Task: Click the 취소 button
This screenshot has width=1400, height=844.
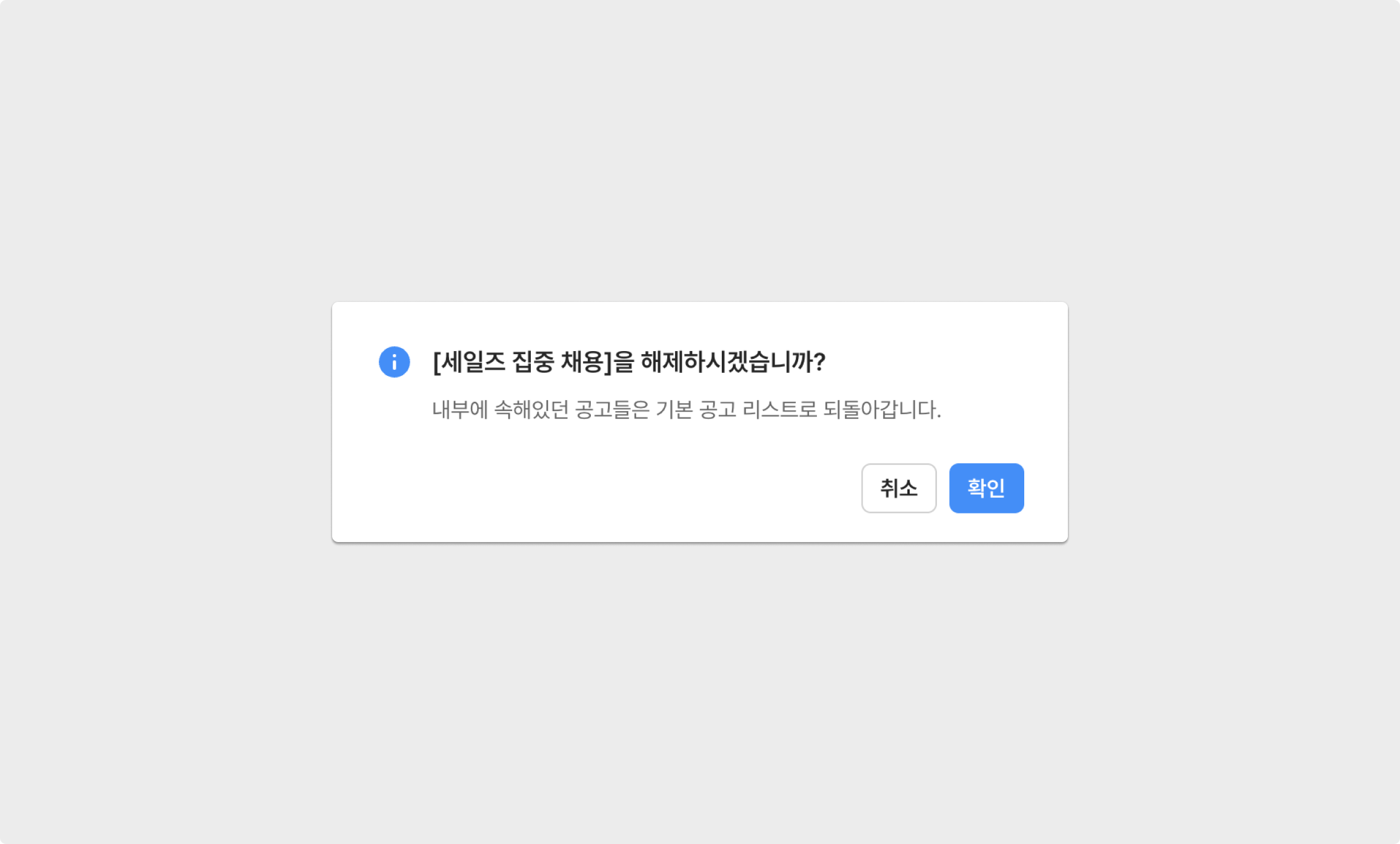Action: click(899, 488)
